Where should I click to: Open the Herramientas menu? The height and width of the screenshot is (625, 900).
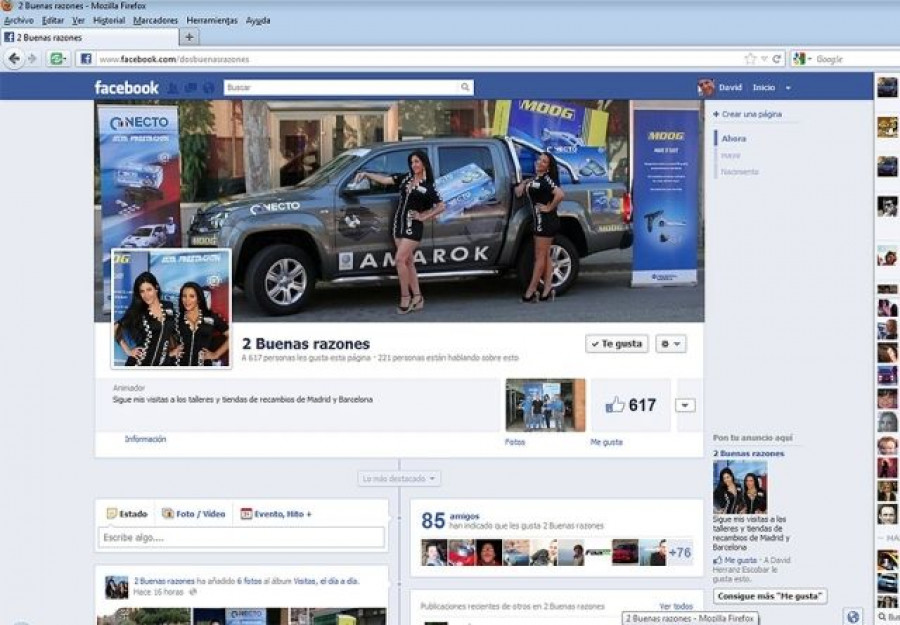(212, 21)
